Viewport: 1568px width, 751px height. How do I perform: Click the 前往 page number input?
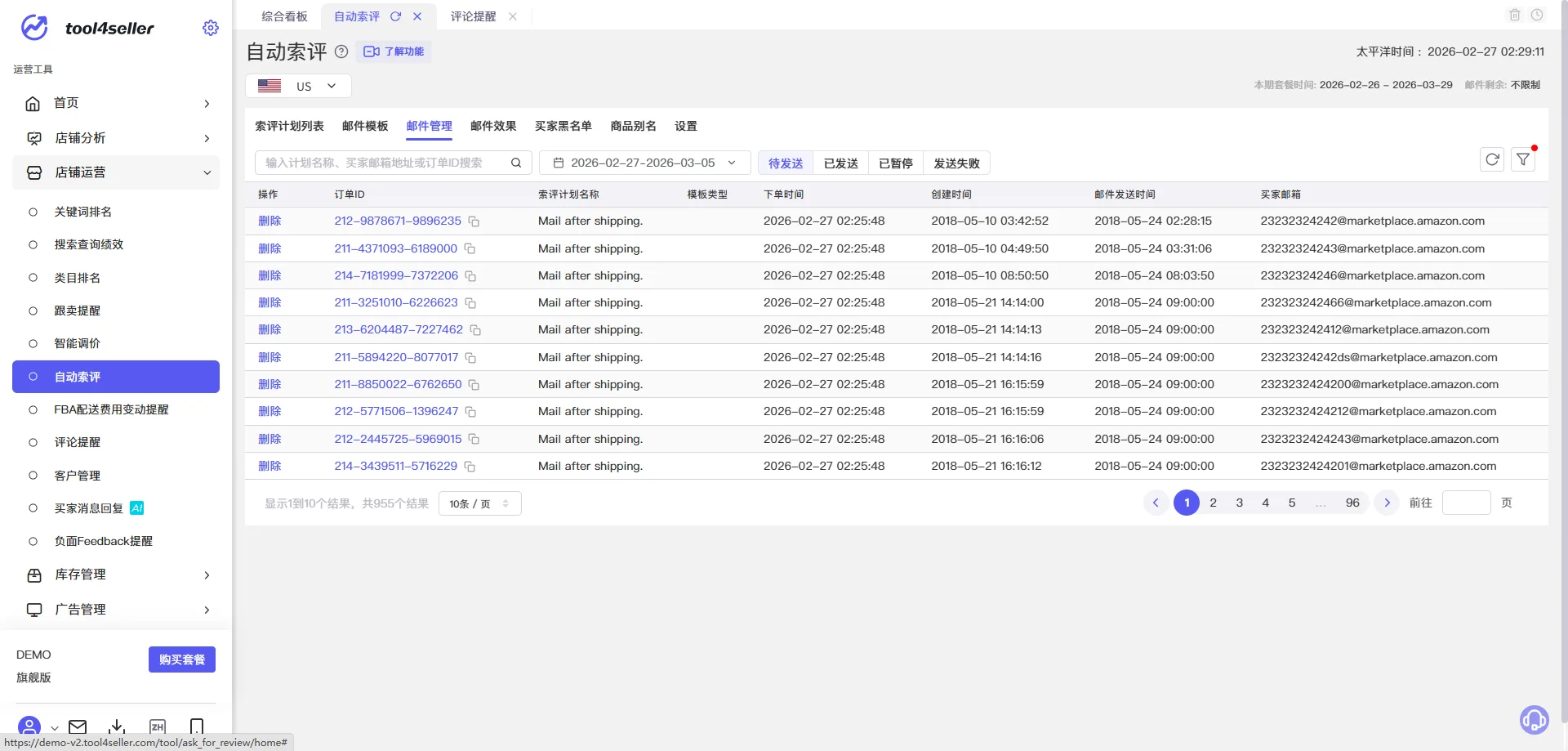(1467, 503)
